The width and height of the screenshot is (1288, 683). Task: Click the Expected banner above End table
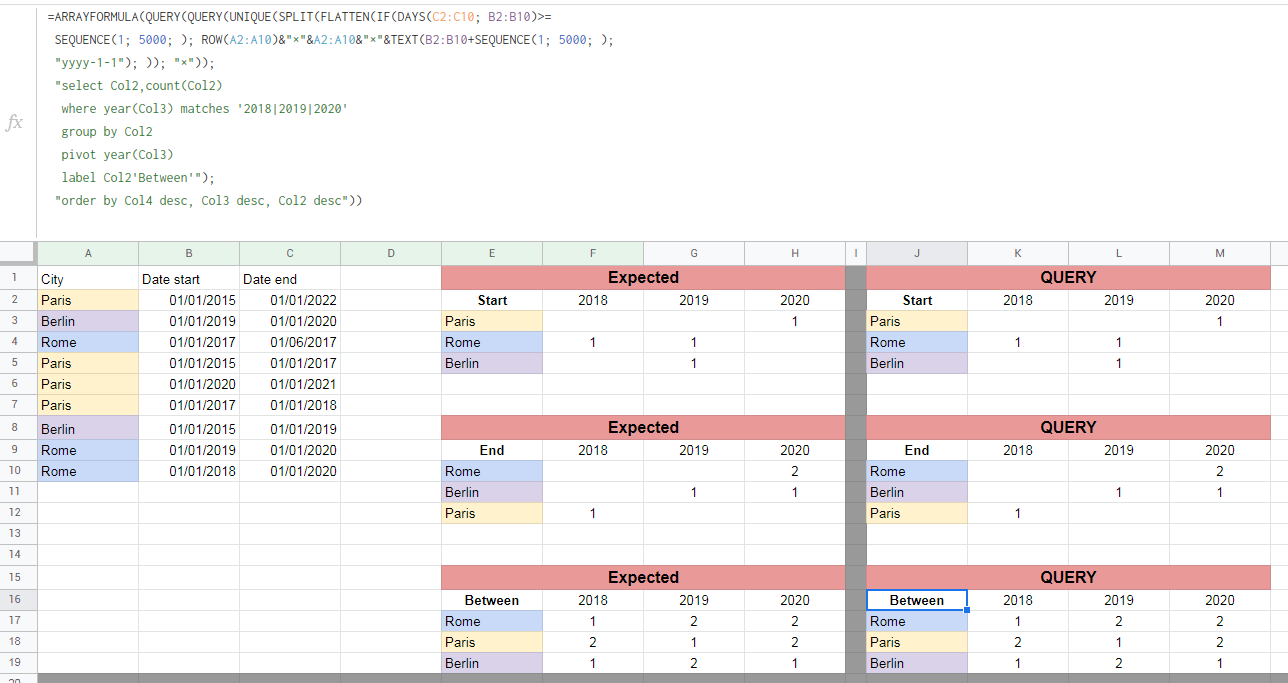pyautogui.click(x=643, y=428)
